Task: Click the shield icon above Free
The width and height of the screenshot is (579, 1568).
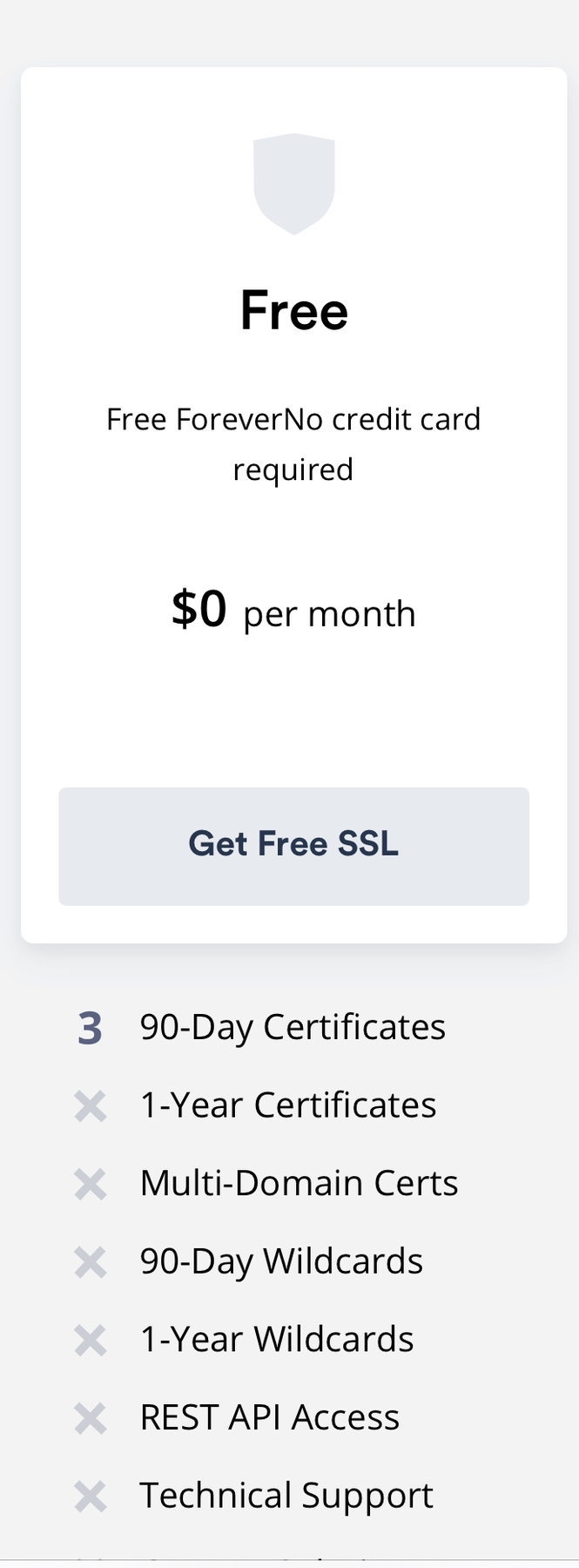Action: pyautogui.click(x=293, y=184)
